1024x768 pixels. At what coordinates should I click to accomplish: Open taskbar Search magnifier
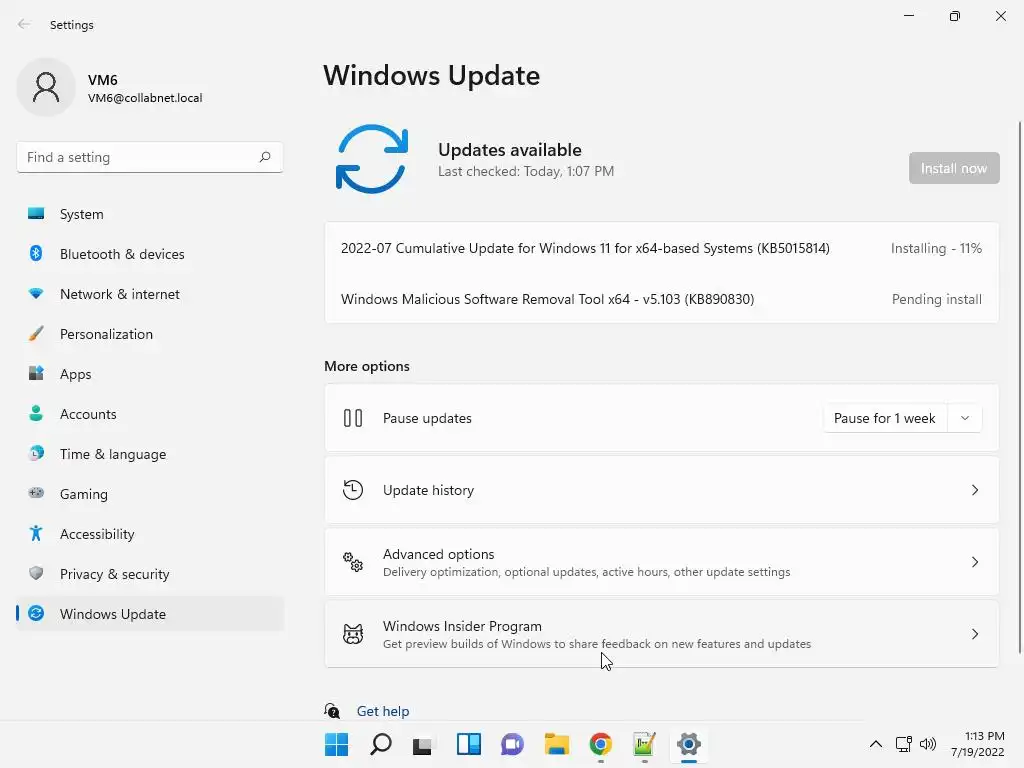[x=381, y=744]
